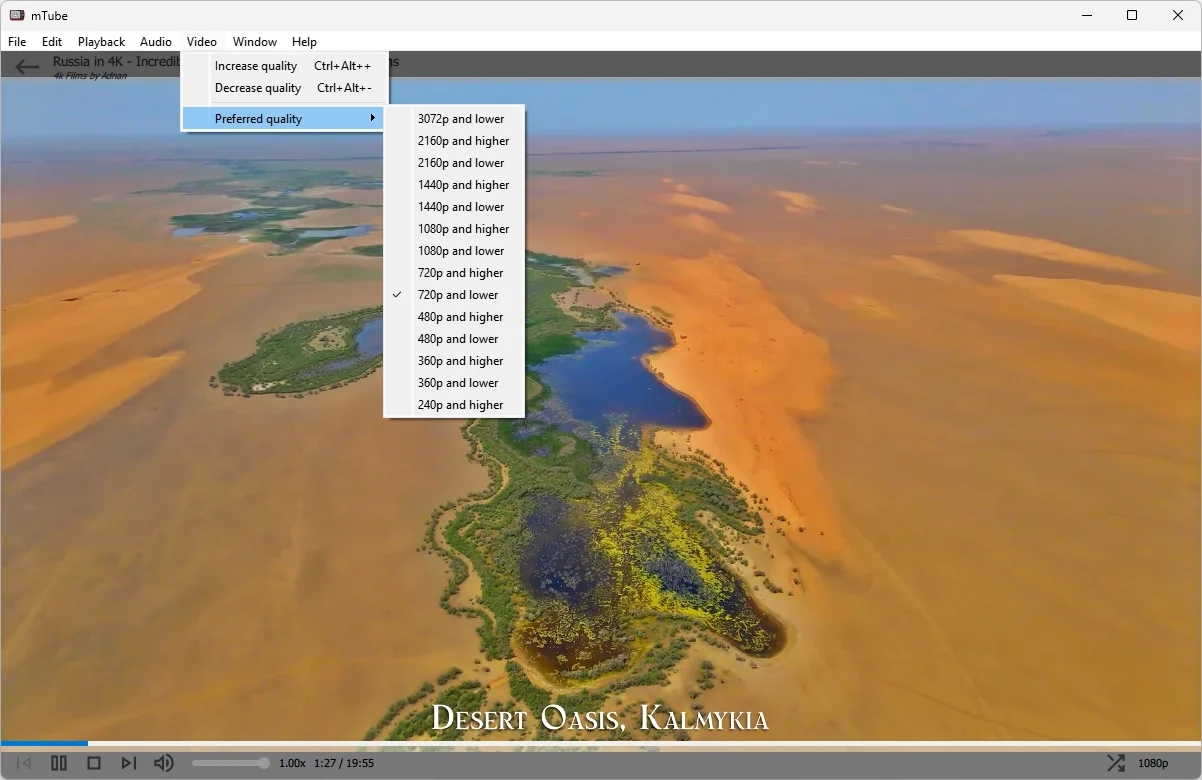Open the Playback menu
This screenshot has width=1202, height=780.
[x=101, y=42]
